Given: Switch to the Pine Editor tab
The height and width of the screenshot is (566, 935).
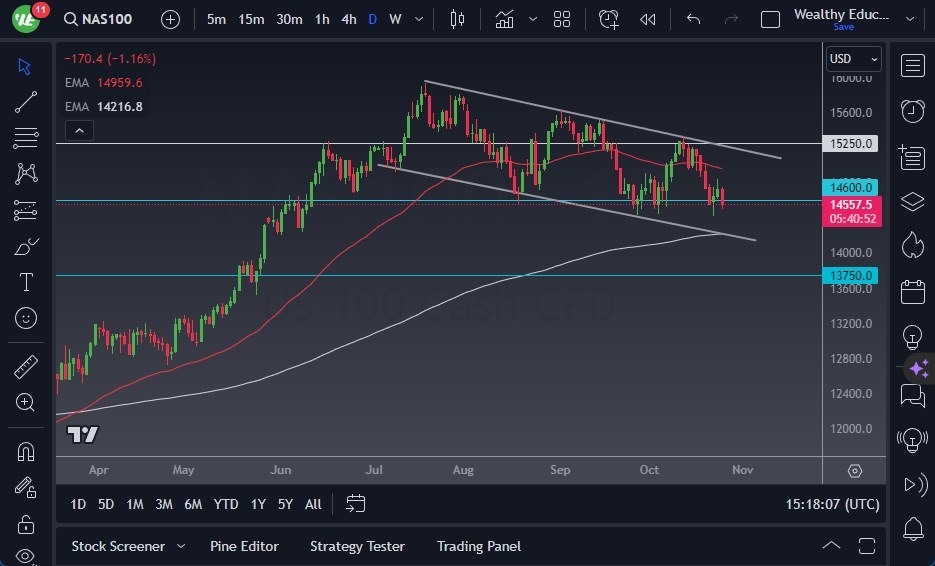Looking at the screenshot, I should pos(244,546).
